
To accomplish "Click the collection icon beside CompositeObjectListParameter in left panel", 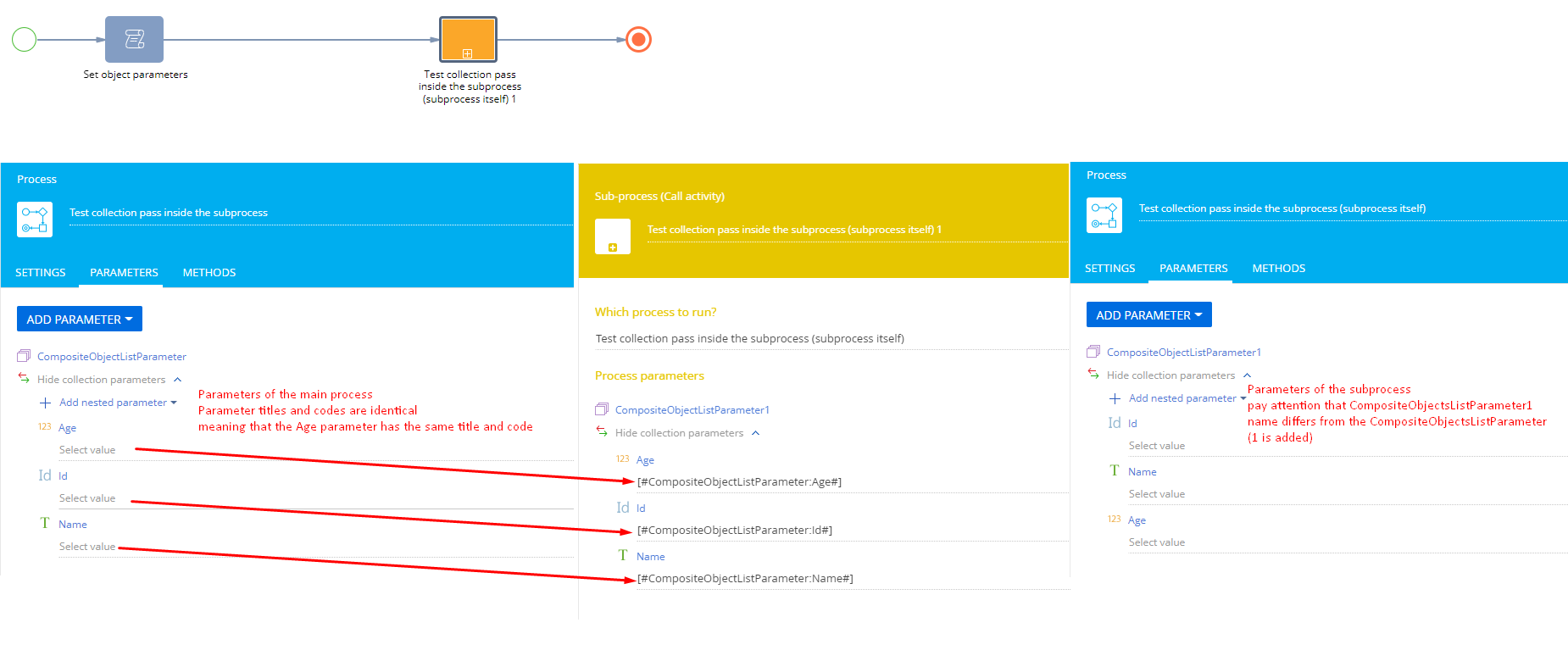I will pyautogui.click(x=24, y=357).
